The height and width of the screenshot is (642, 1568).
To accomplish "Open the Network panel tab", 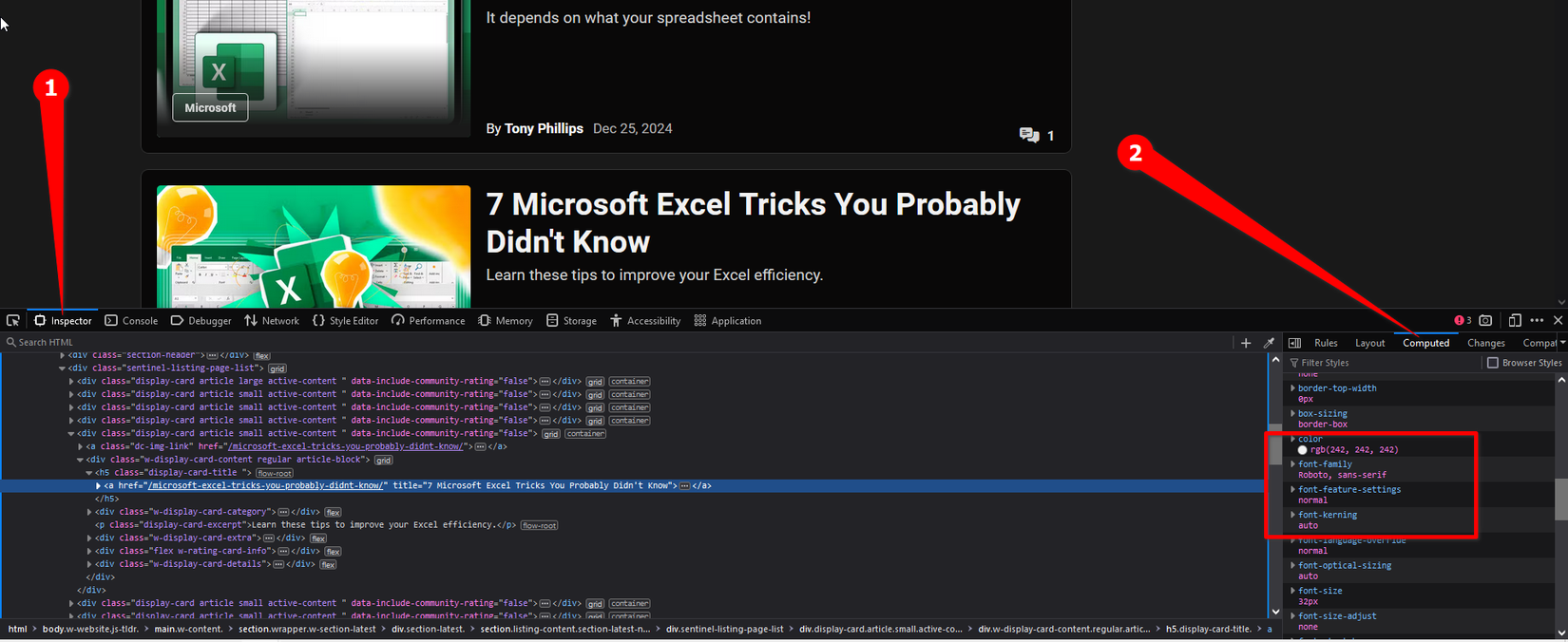I will (272, 321).
